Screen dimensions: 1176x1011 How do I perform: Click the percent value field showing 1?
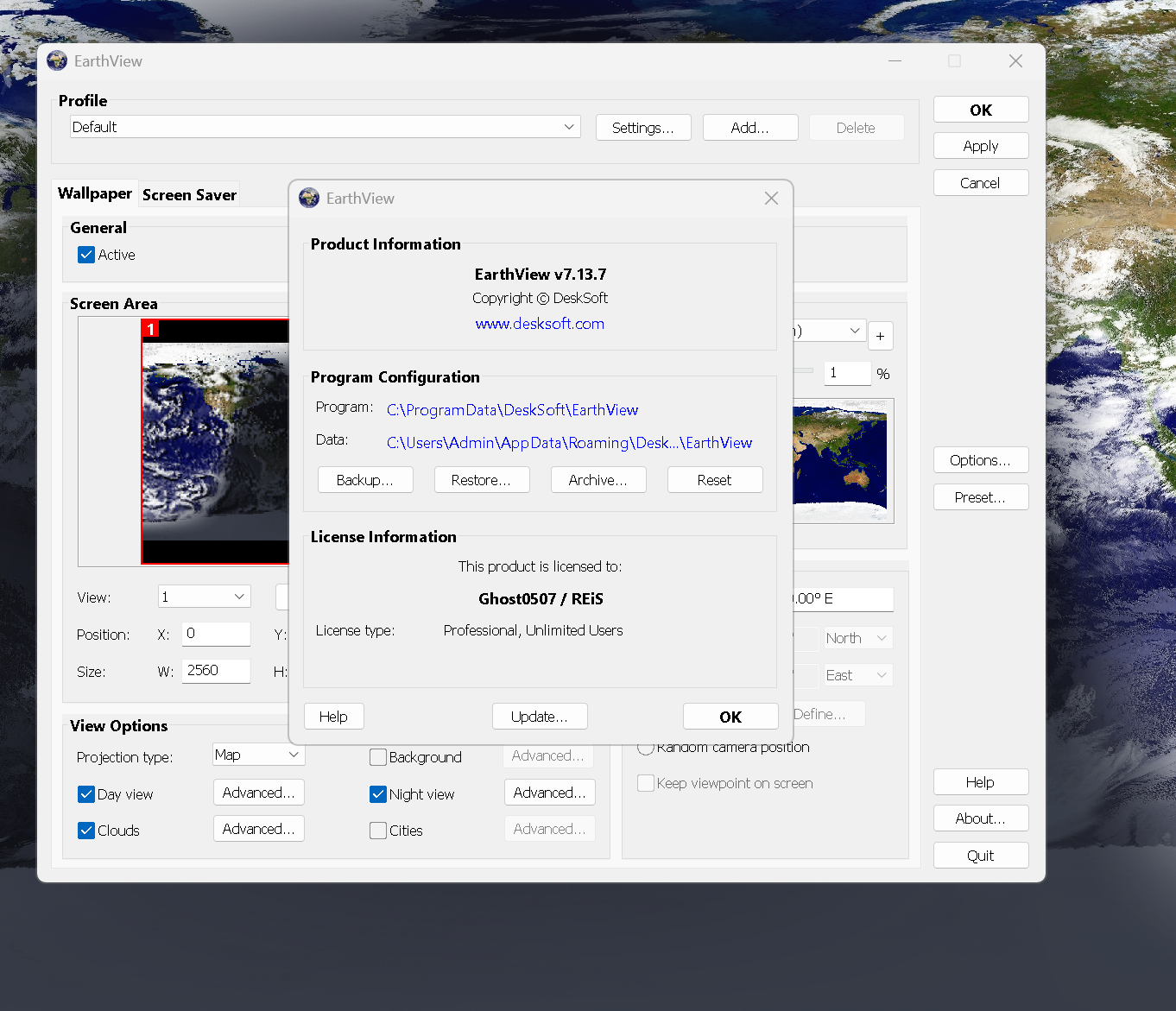pyautogui.click(x=847, y=373)
